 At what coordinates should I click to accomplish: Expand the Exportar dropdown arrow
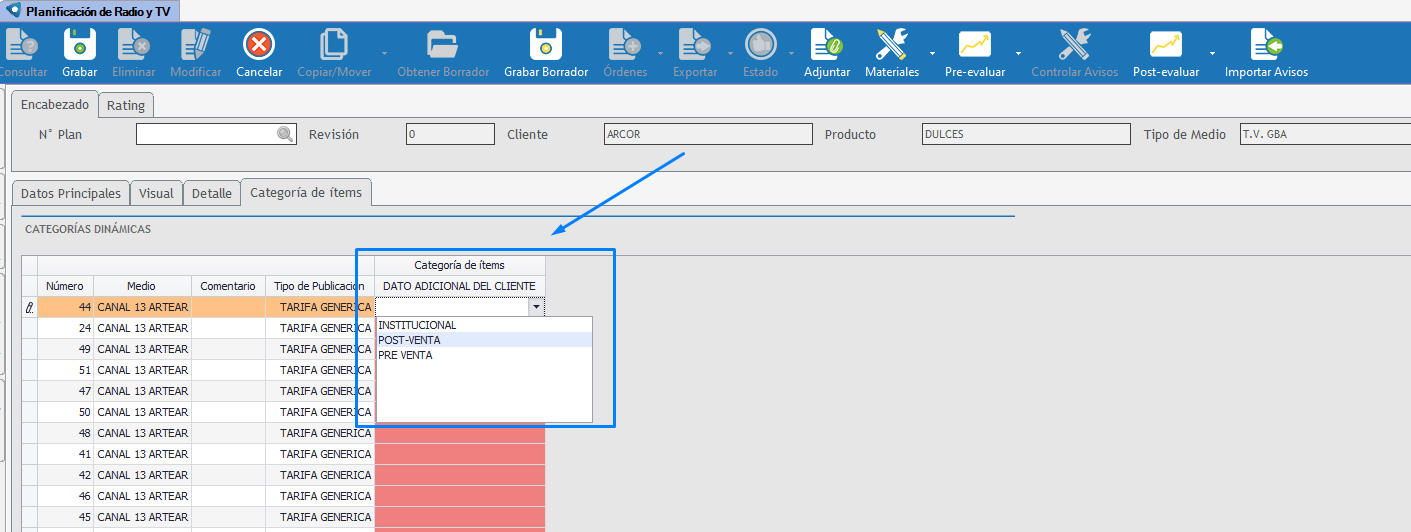coord(730,52)
